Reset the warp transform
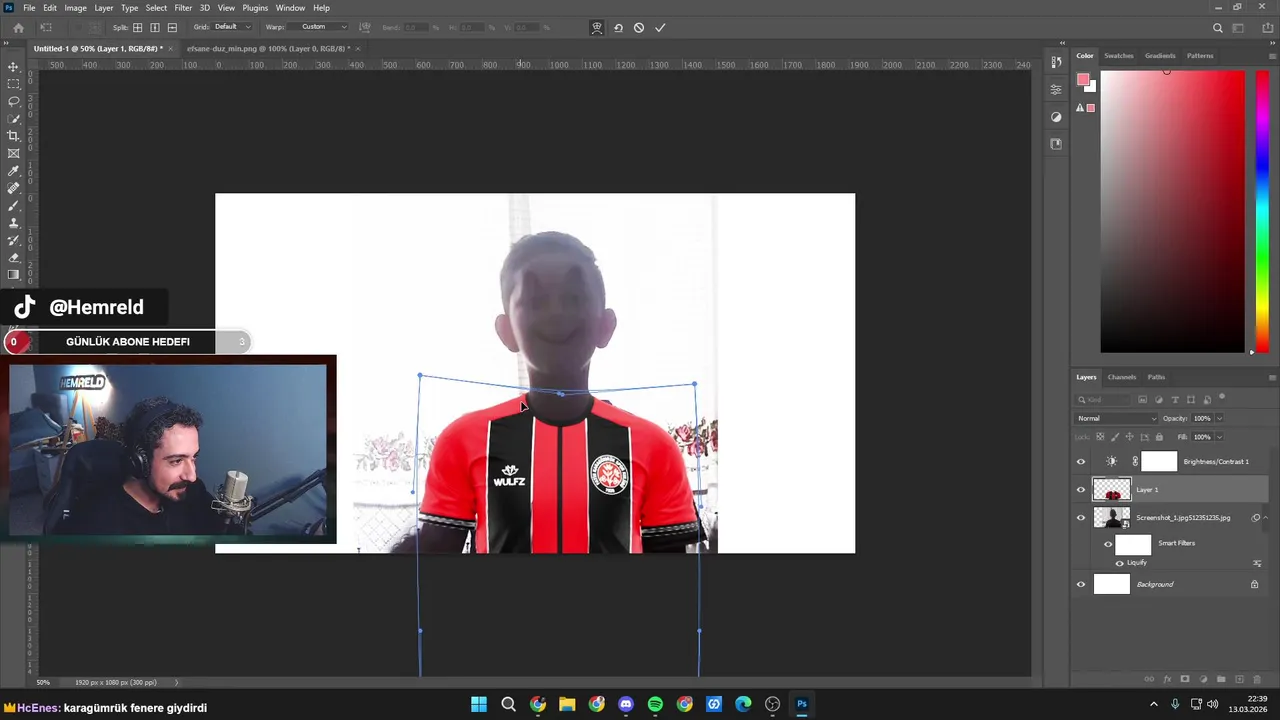 click(618, 28)
